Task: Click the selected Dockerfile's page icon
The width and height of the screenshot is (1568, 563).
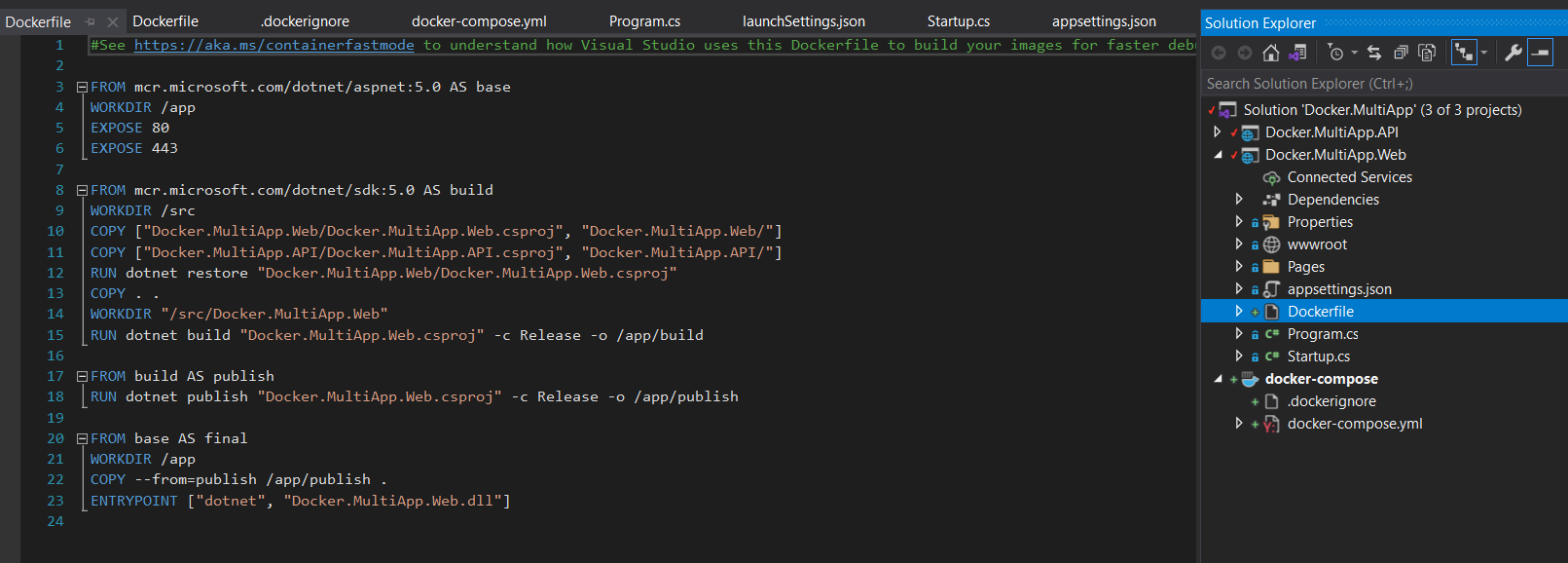Action: coord(1271,312)
